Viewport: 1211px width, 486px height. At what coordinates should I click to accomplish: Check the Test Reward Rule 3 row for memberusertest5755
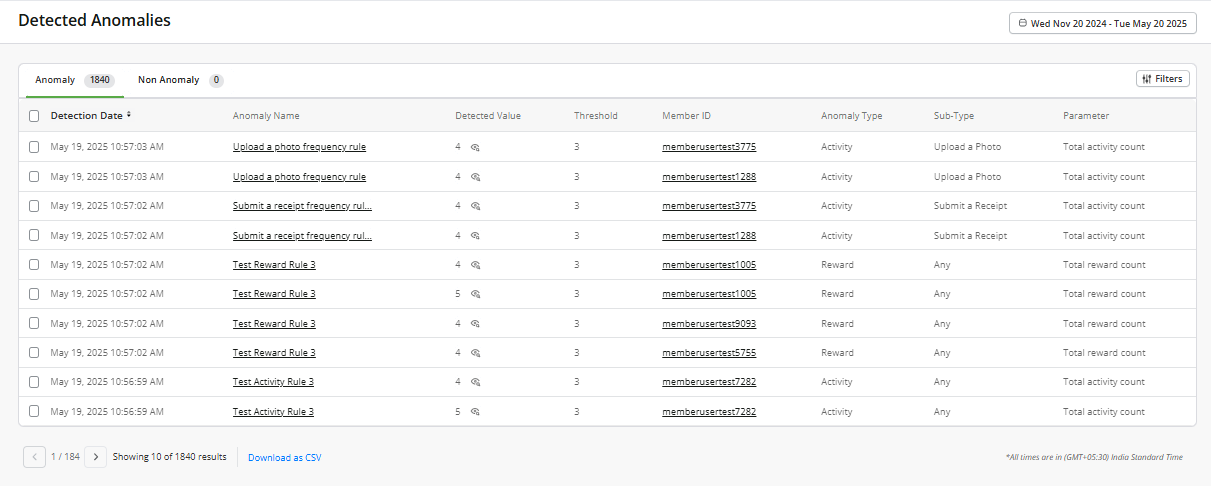(x=34, y=353)
